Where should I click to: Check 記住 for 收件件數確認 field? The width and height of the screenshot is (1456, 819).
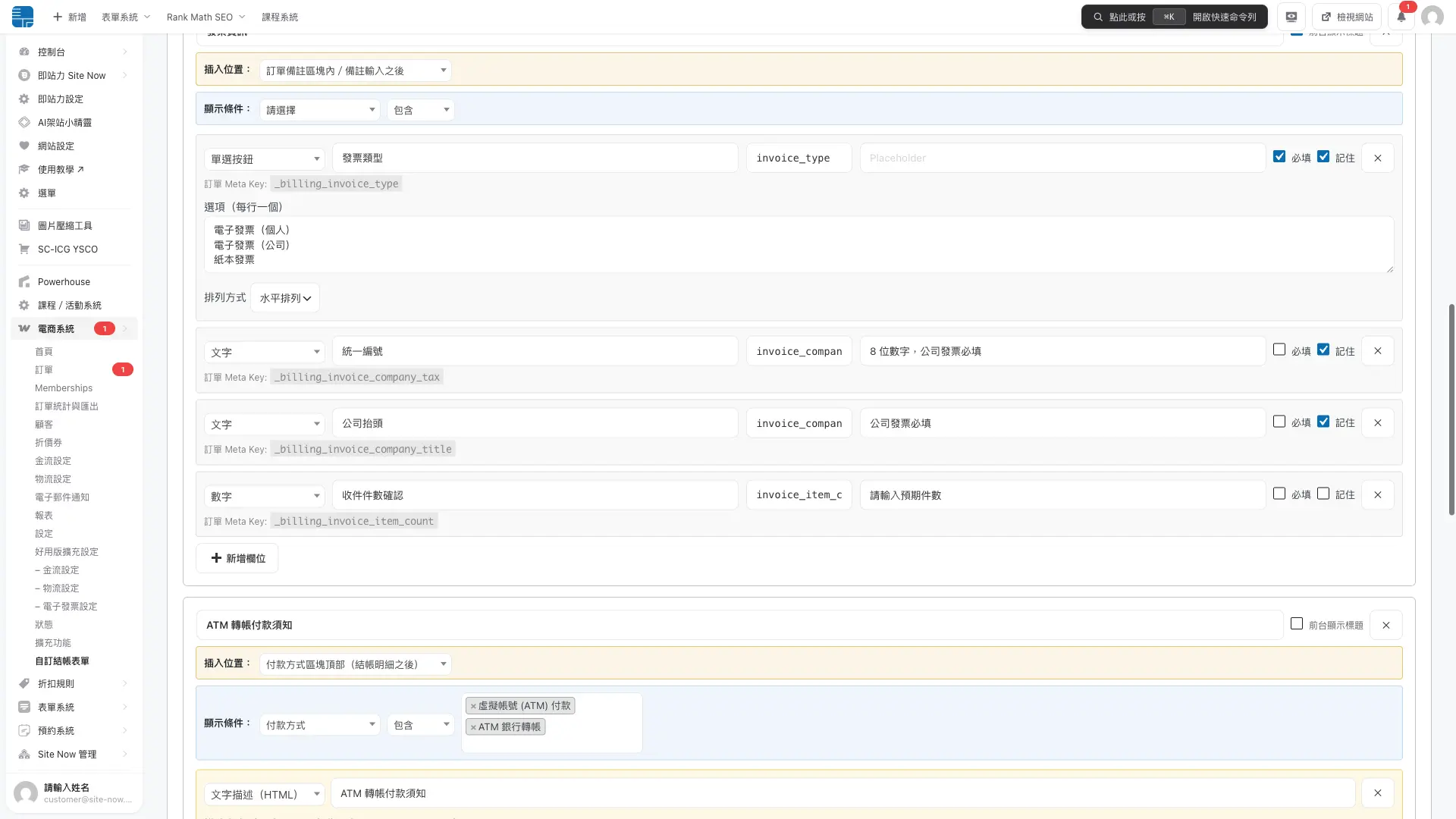click(x=1323, y=494)
